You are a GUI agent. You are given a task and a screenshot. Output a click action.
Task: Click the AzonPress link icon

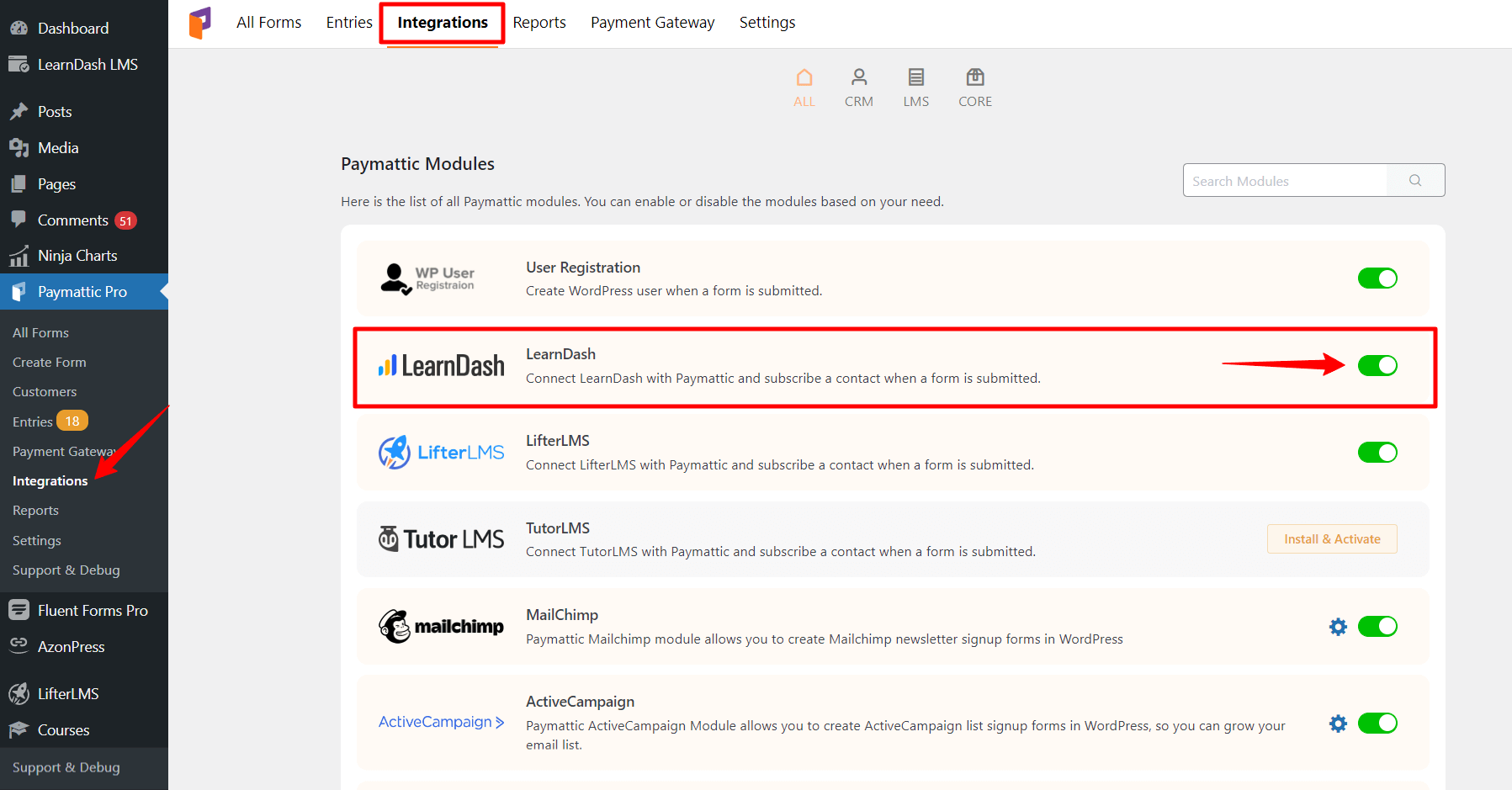pos(19,644)
